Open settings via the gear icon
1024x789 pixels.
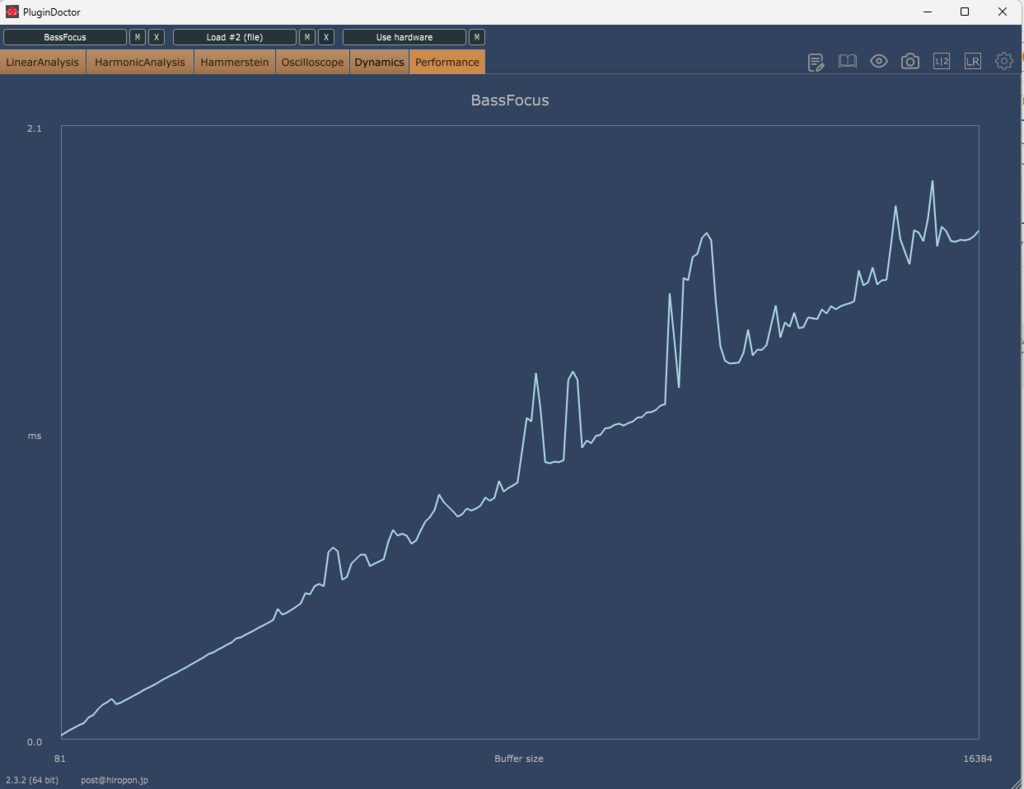(1004, 61)
